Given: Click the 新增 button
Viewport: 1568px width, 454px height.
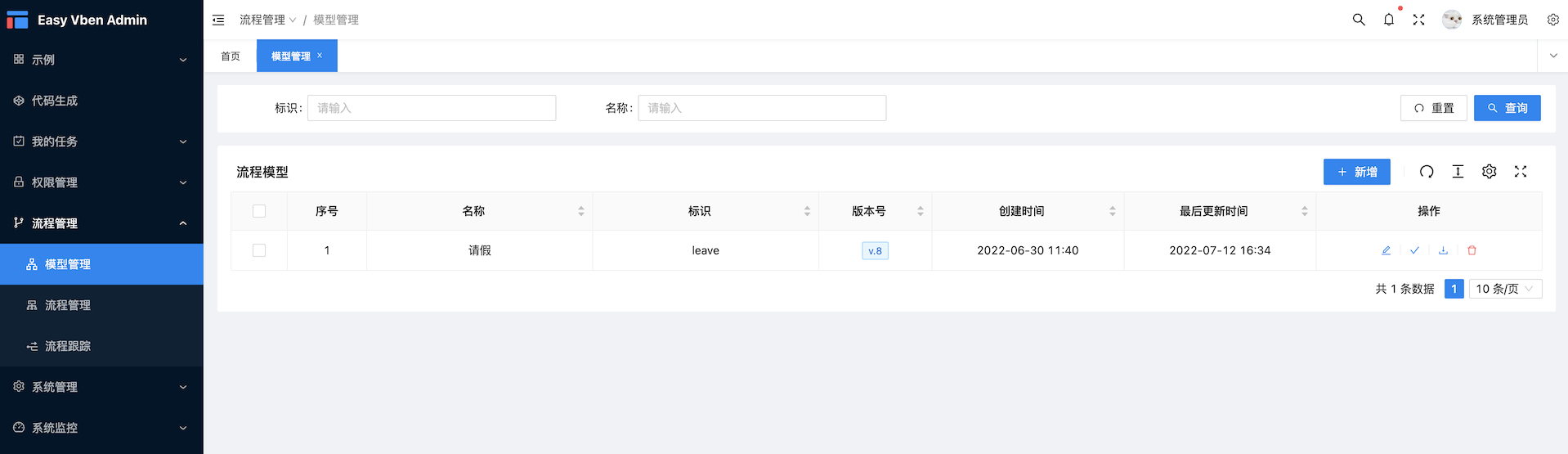Looking at the screenshot, I should (x=1357, y=172).
